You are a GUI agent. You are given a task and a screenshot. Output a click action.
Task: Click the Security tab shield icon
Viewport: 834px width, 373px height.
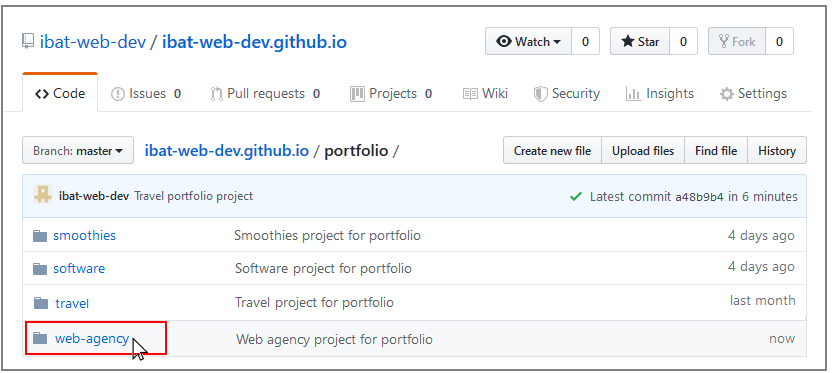coord(540,94)
